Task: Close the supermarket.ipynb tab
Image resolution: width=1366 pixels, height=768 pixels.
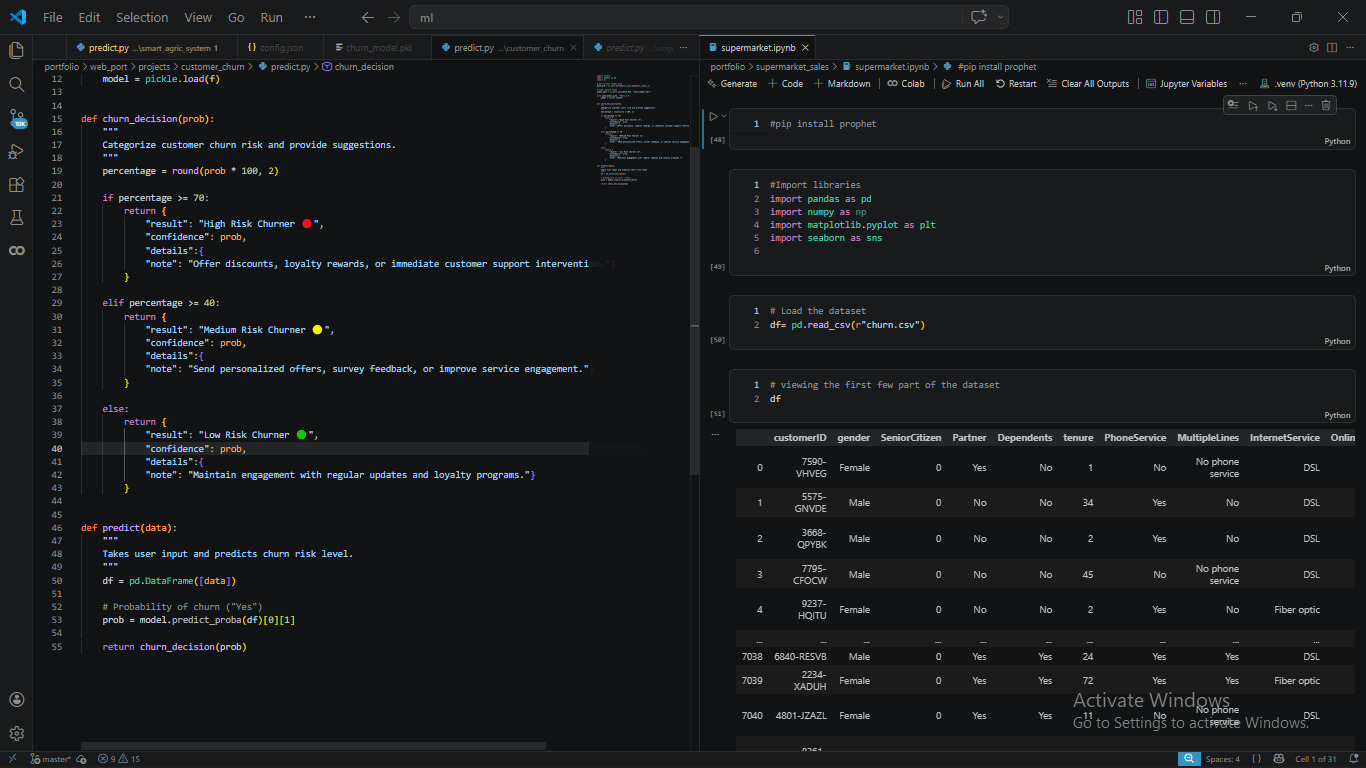Action: click(x=805, y=47)
